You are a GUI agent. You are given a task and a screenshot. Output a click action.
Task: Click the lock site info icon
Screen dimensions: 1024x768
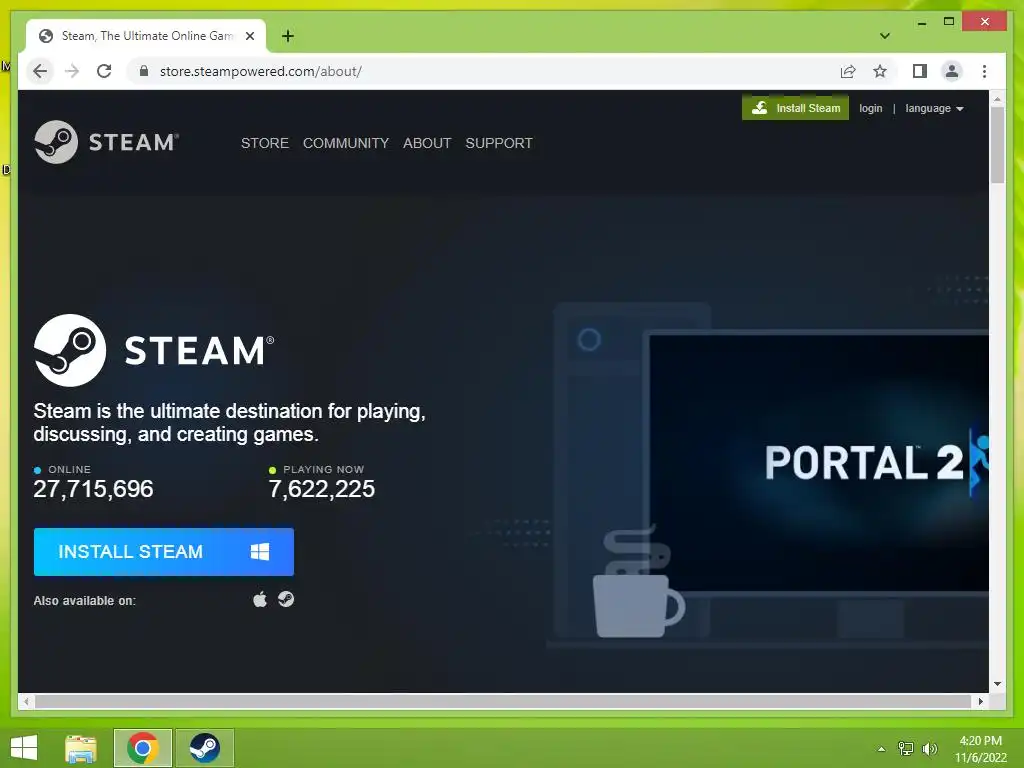(x=144, y=71)
